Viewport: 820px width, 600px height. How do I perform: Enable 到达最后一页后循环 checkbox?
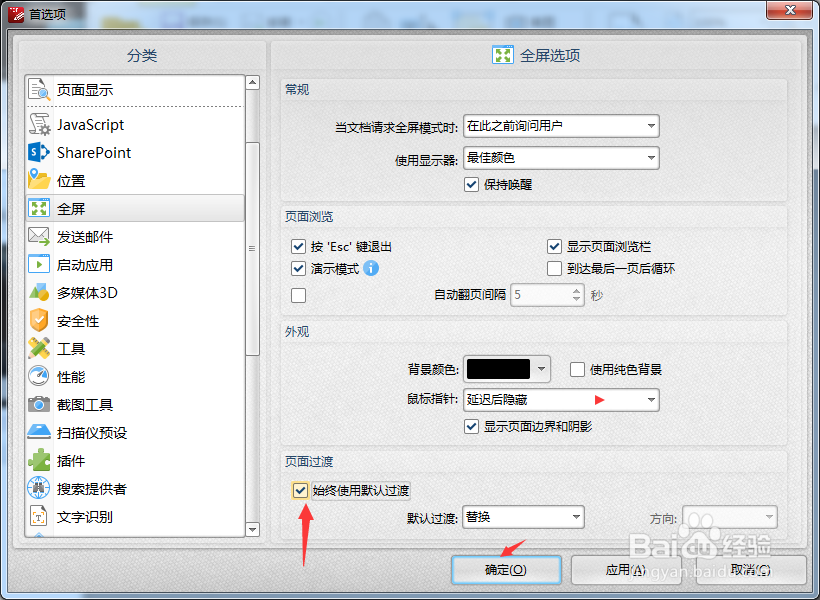pos(554,268)
